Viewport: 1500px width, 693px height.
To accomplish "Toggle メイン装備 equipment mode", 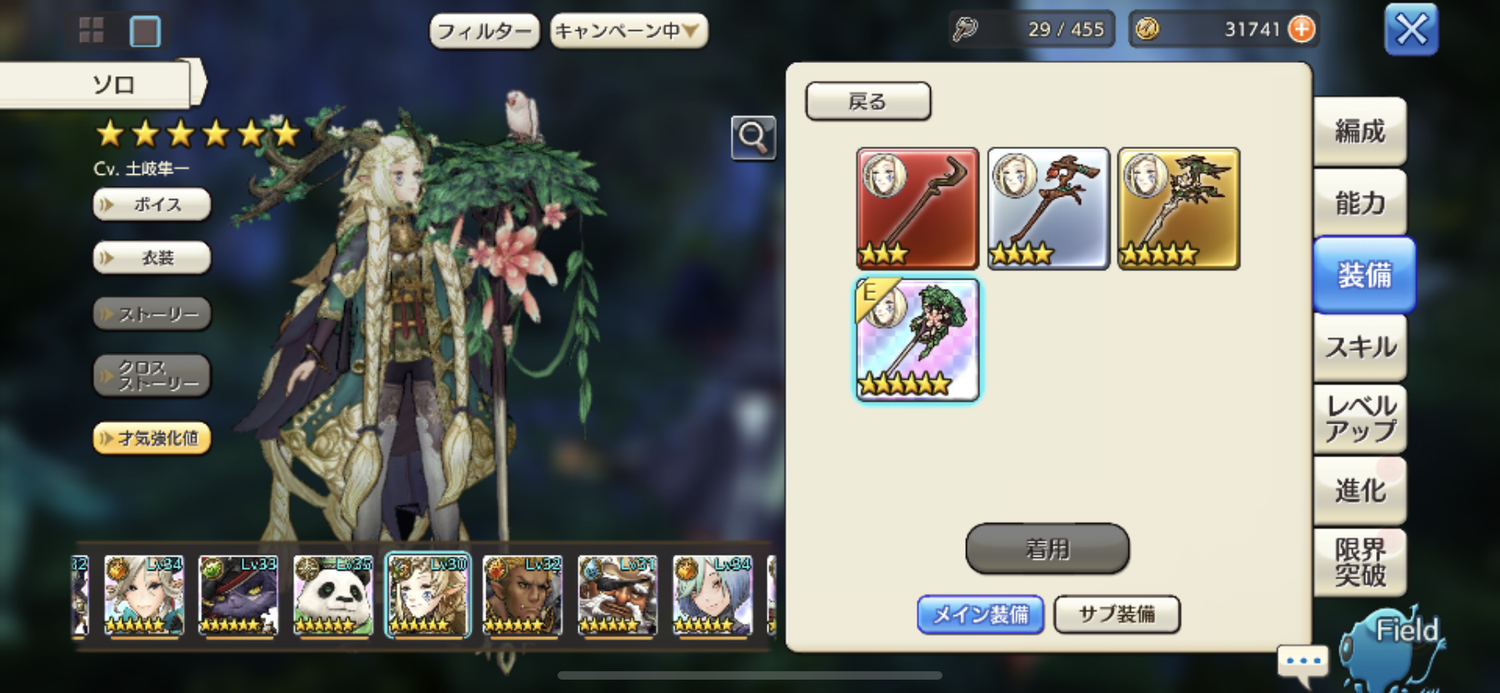I will [x=981, y=614].
